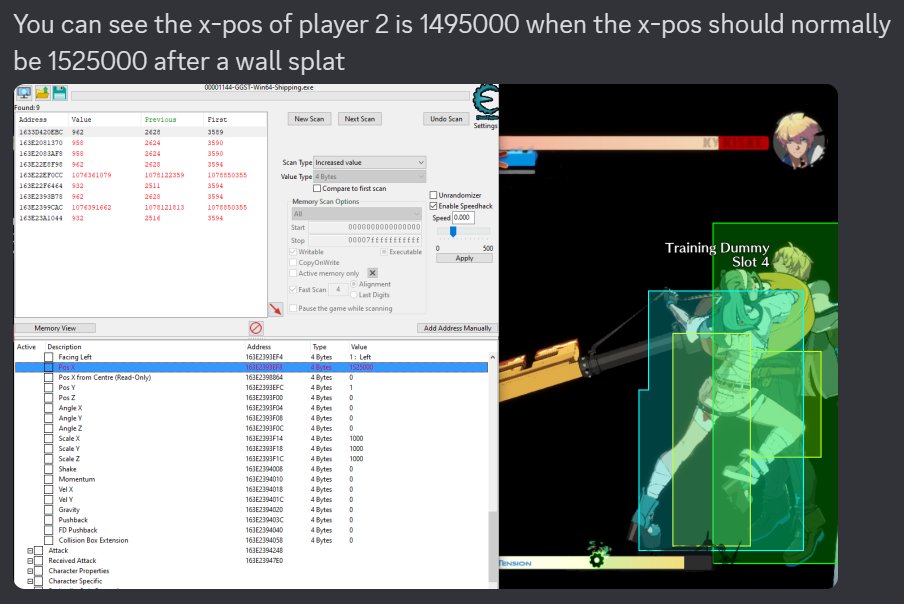This screenshot has height=604, width=904.
Task: Click the First column header
Action: 235,119
